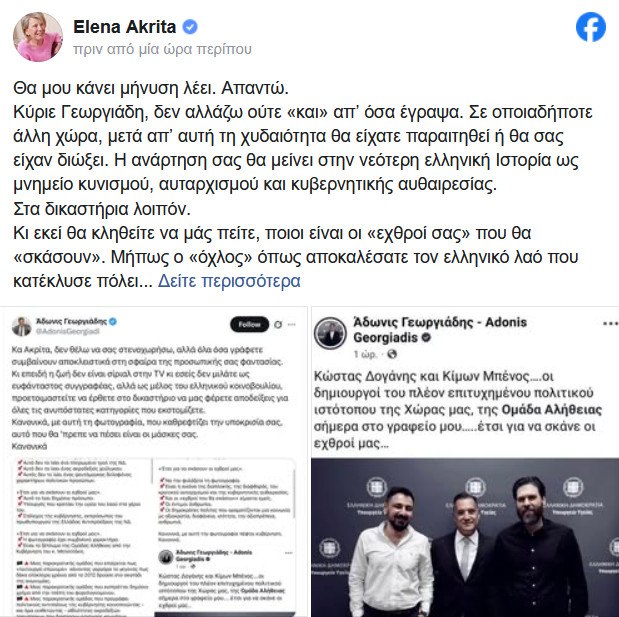This screenshot has width=619, height=617.
Task: Click the Follow button on the tweet
Action: coord(249,324)
